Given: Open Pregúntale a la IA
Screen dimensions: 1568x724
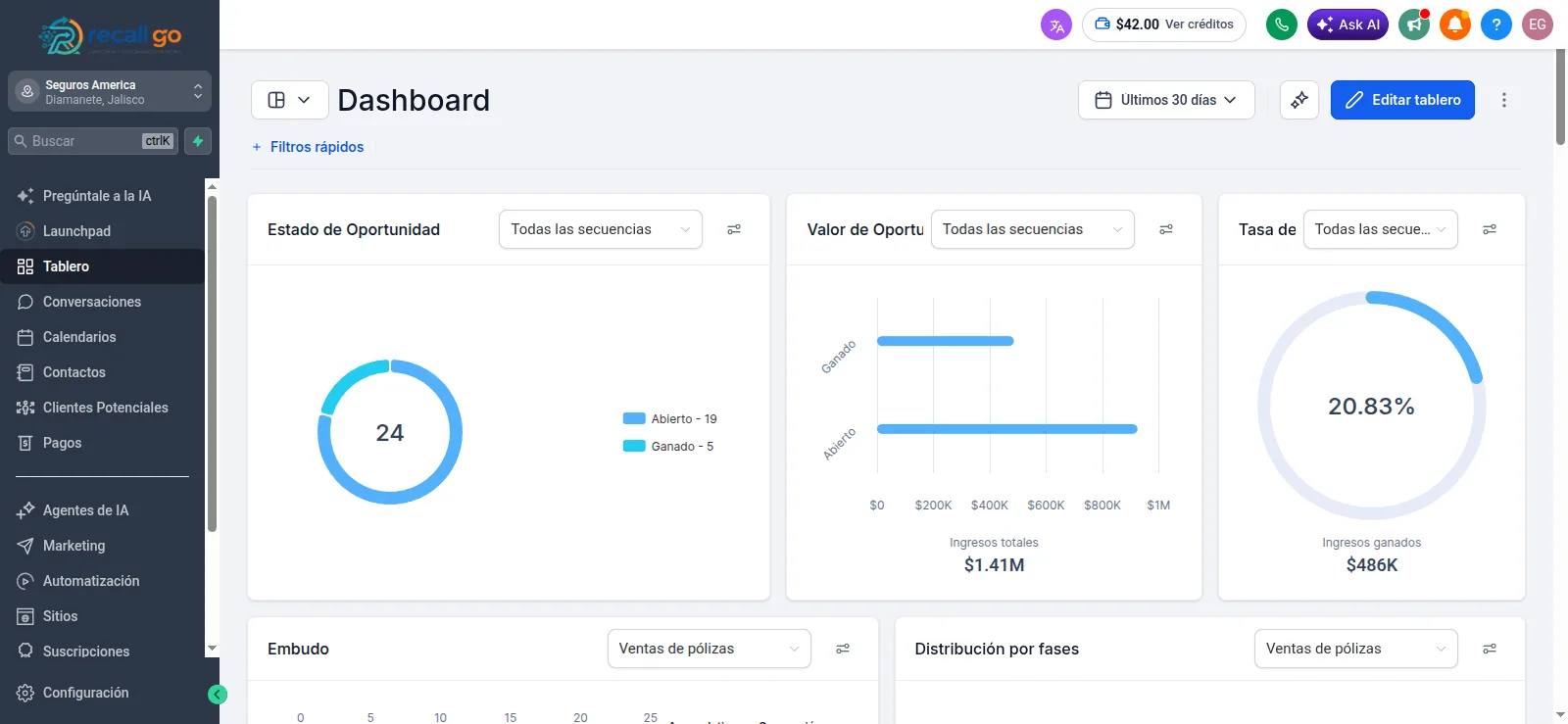Looking at the screenshot, I should pyautogui.click(x=102, y=196).
